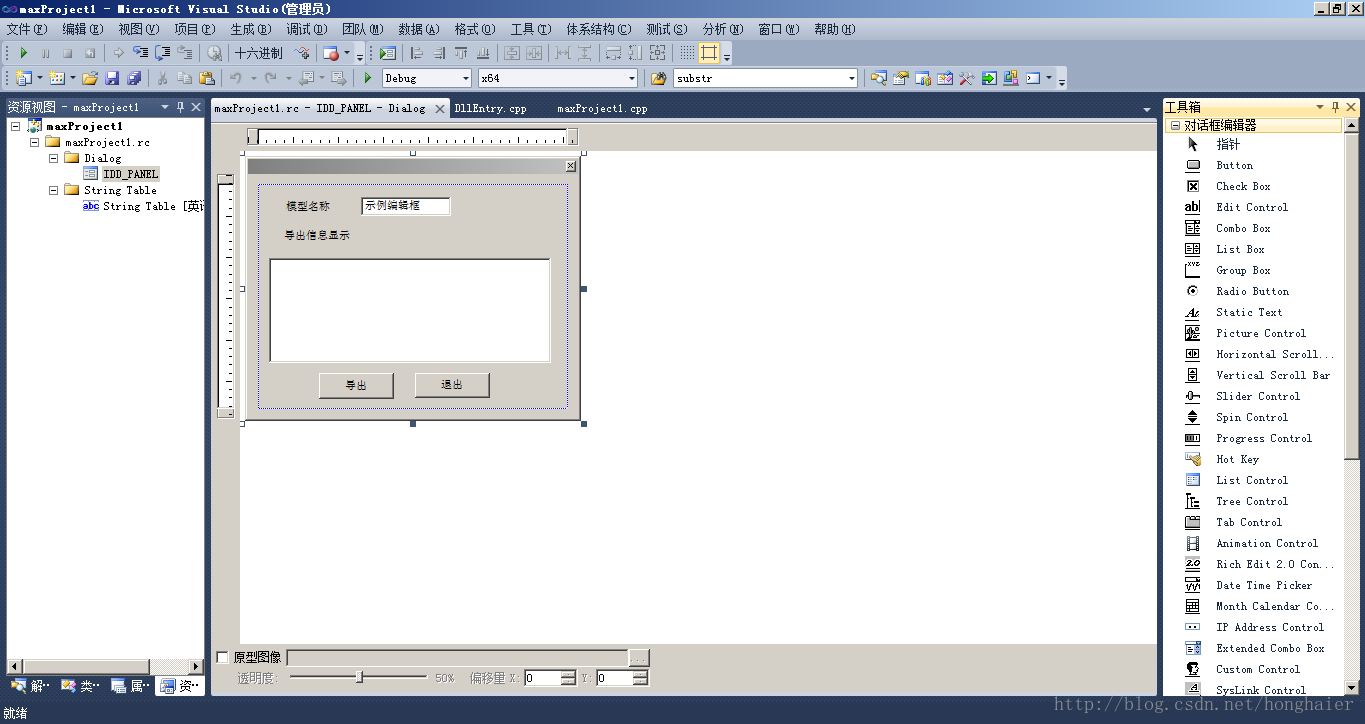
Task: Select Spin Control in toolbox
Action: coord(1252,417)
